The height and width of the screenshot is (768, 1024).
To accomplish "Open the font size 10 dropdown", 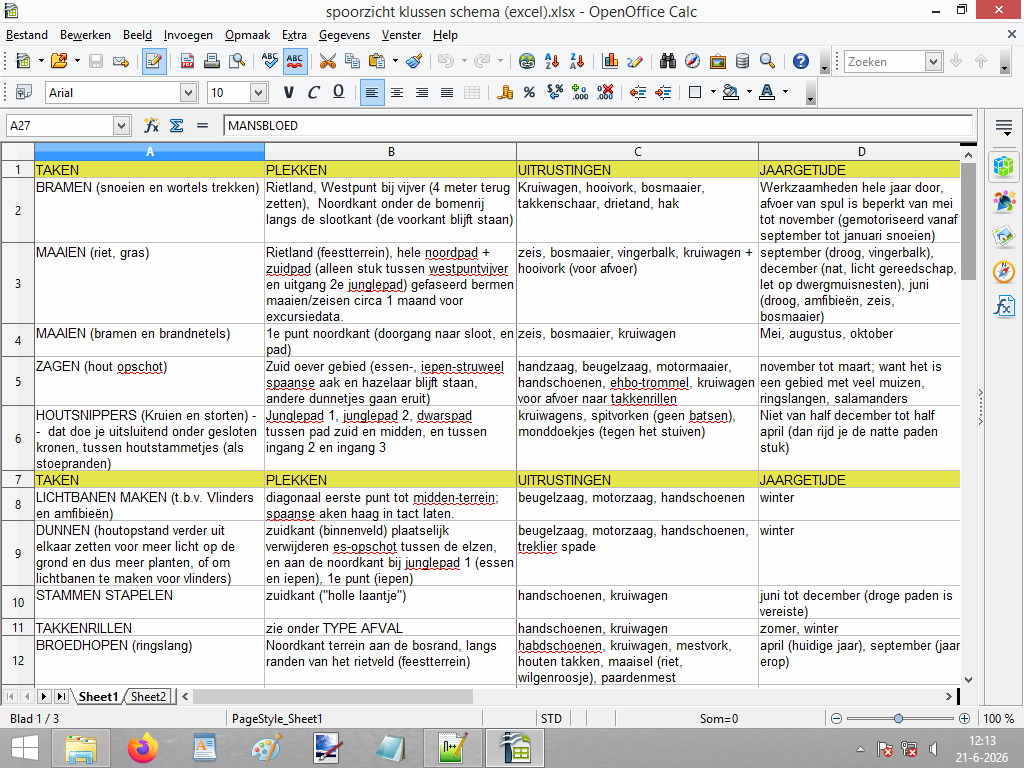I will coord(259,93).
